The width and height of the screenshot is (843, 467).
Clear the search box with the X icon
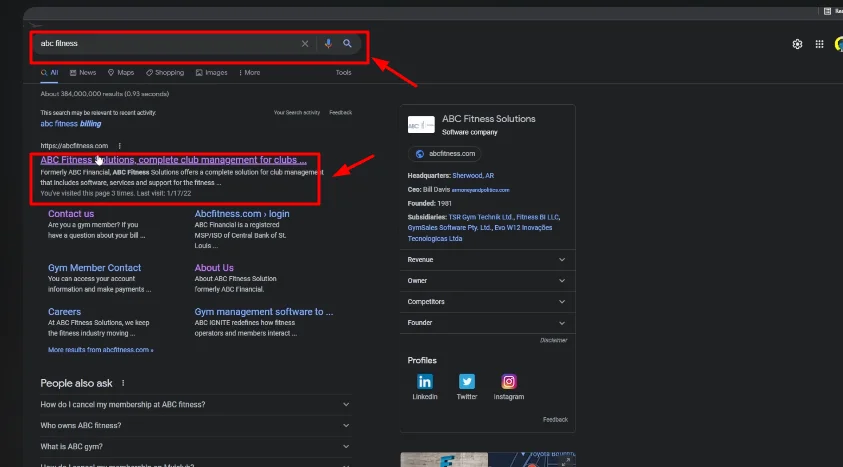pyautogui.click(x=305, y=44)
